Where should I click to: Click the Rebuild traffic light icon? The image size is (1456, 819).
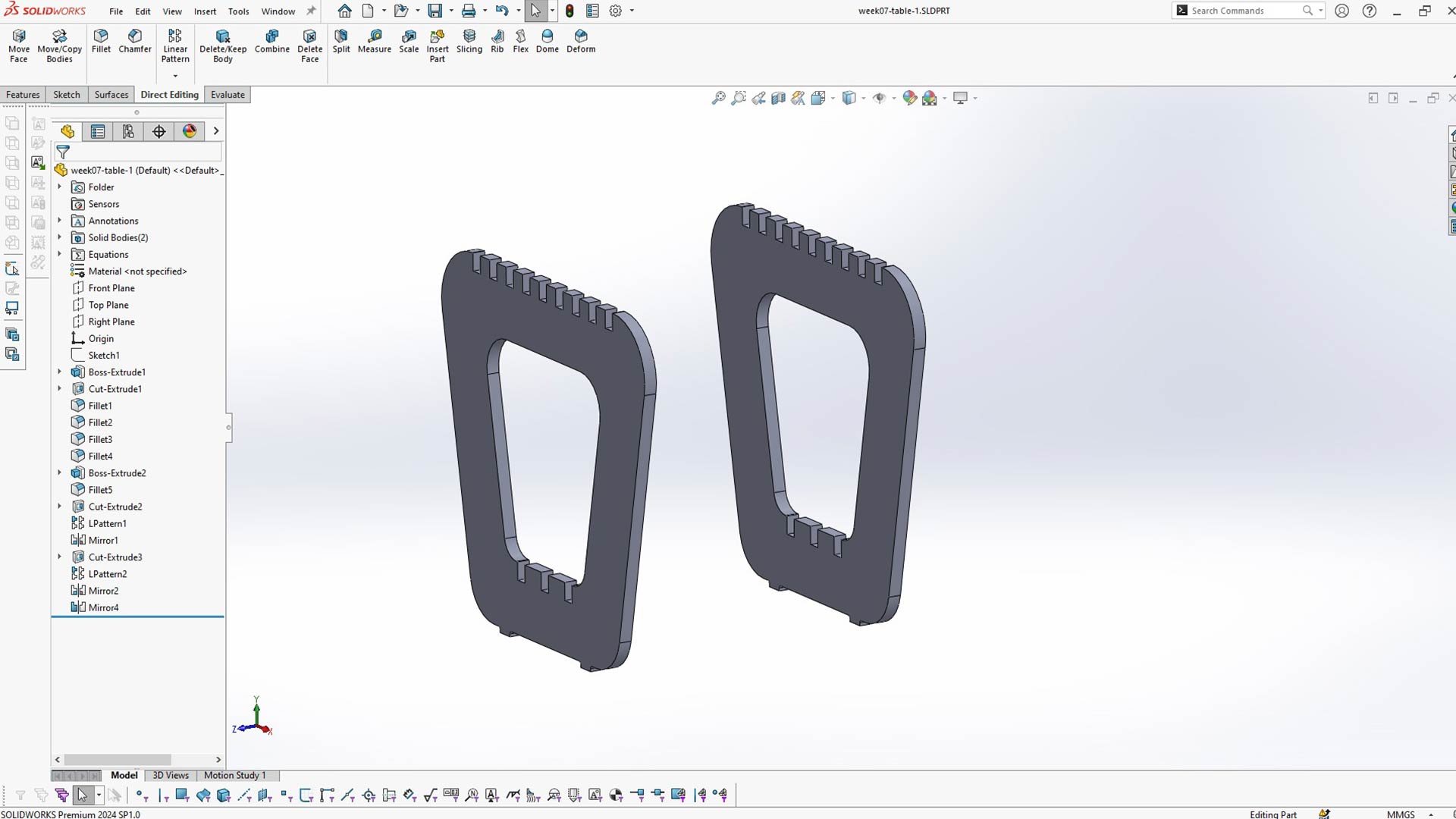point(570,11)
